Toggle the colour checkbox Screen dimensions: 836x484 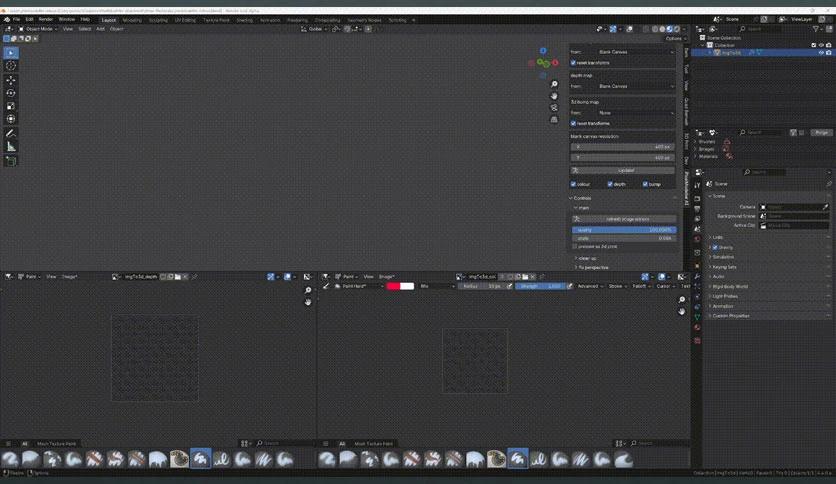tap(573, 184)
